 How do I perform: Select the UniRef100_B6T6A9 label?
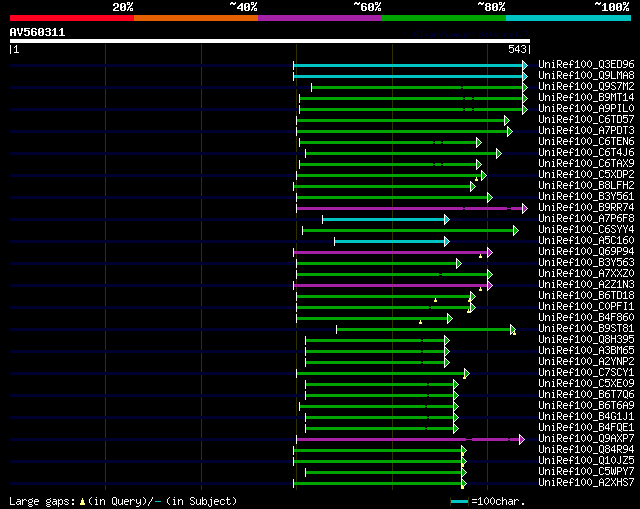[x=586, y=406]
